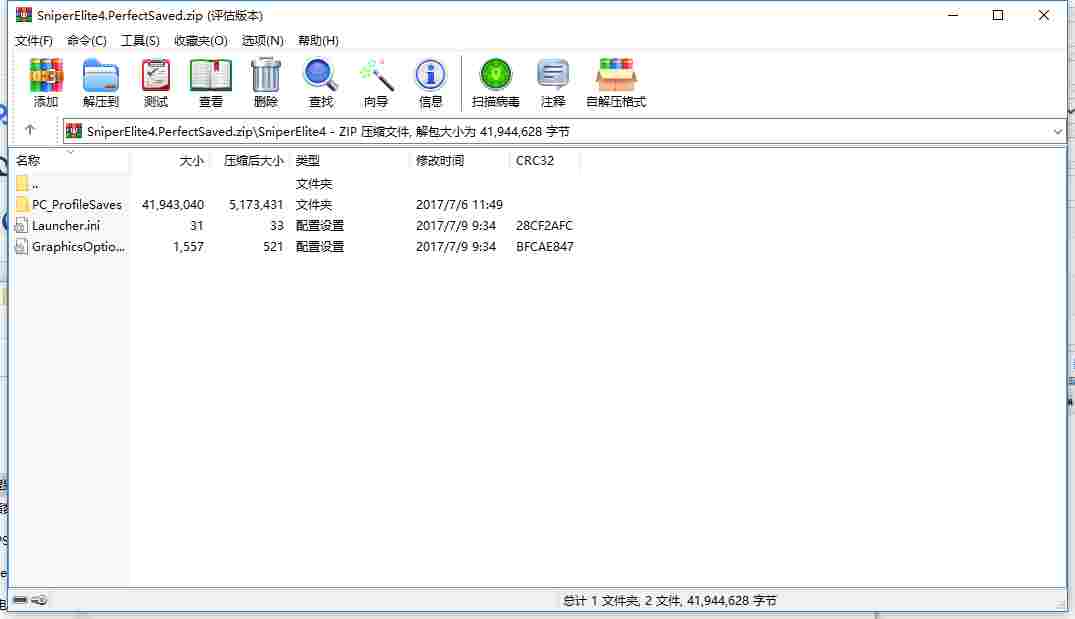The width and height of the screenshot is (1075, 619).
Task: Click the WinRAR icon in the address bar
Action: [74, 131]
